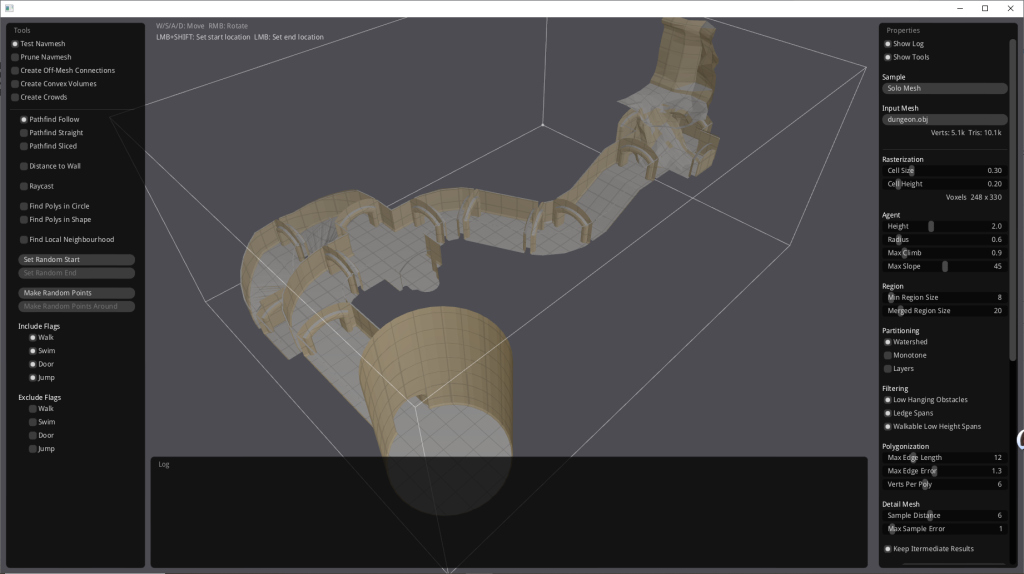Open the dungeon.obj input mesh selector
This screenshot has width=1024, height=574.
[944, 119]
